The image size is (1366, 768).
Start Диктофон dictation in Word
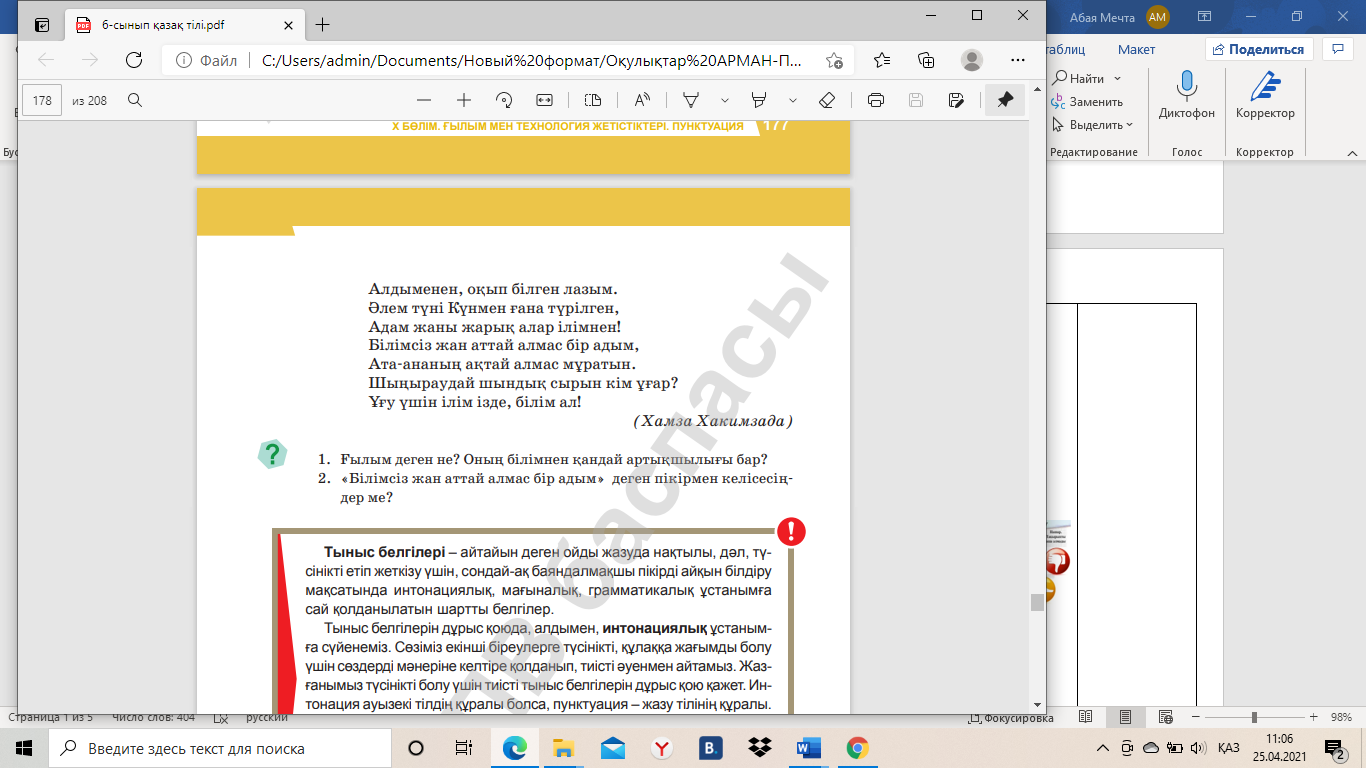[1187, 96]
